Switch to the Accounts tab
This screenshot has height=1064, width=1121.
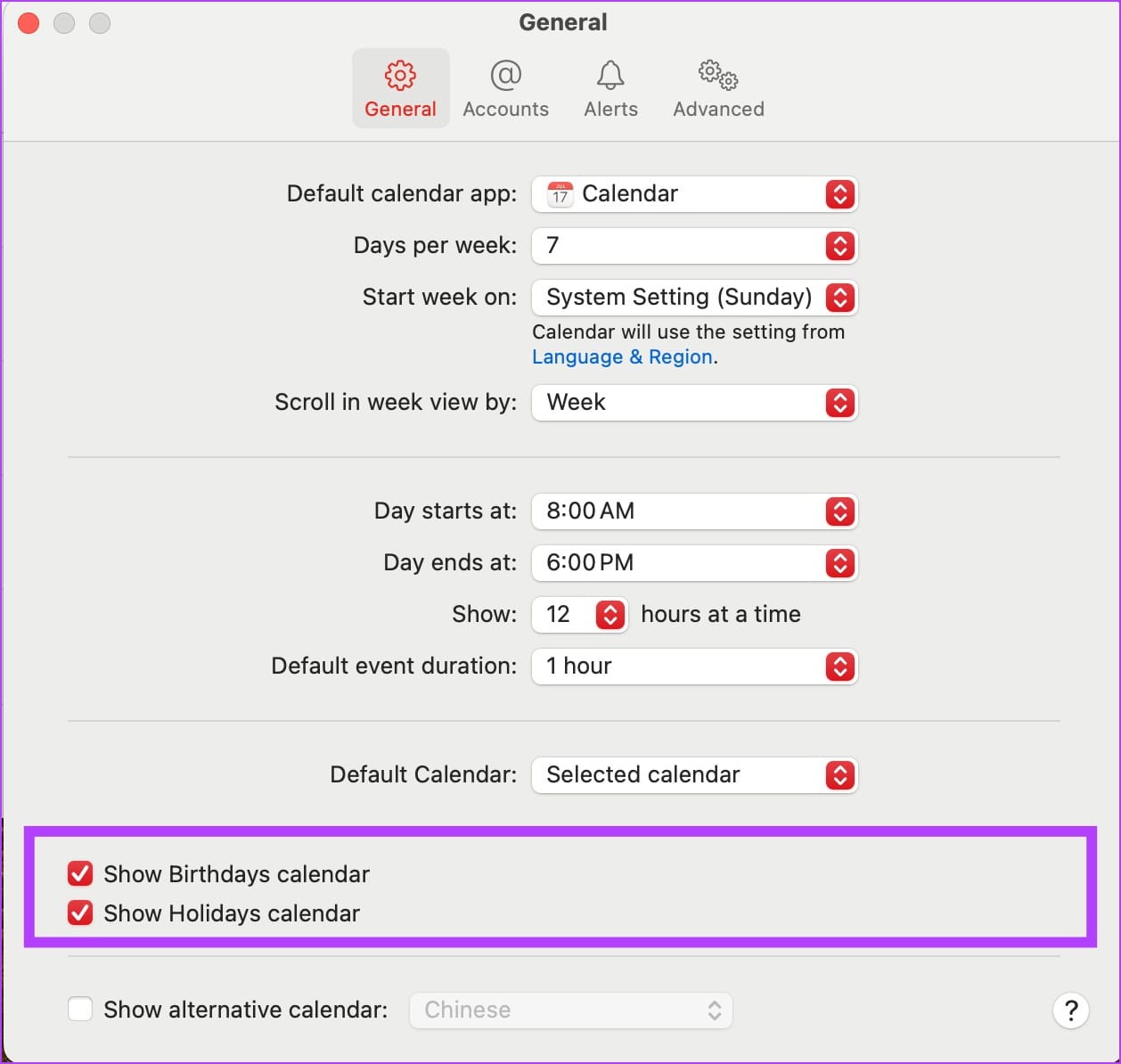coord(505,89)
